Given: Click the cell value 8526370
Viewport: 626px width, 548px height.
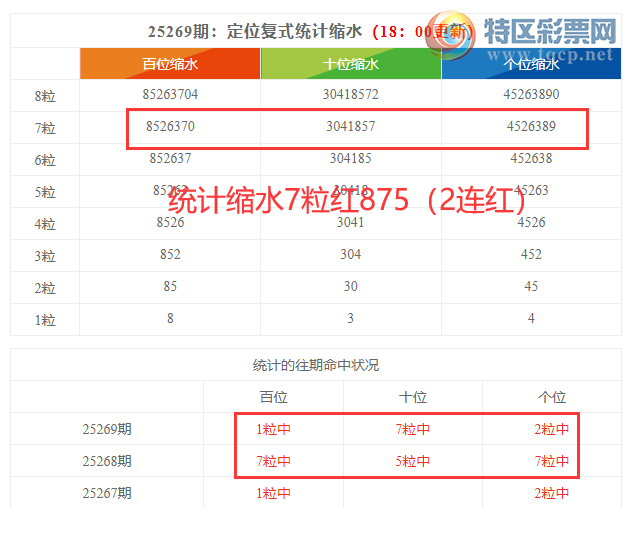Looking at the screenshot, I should tap(170, 126).
